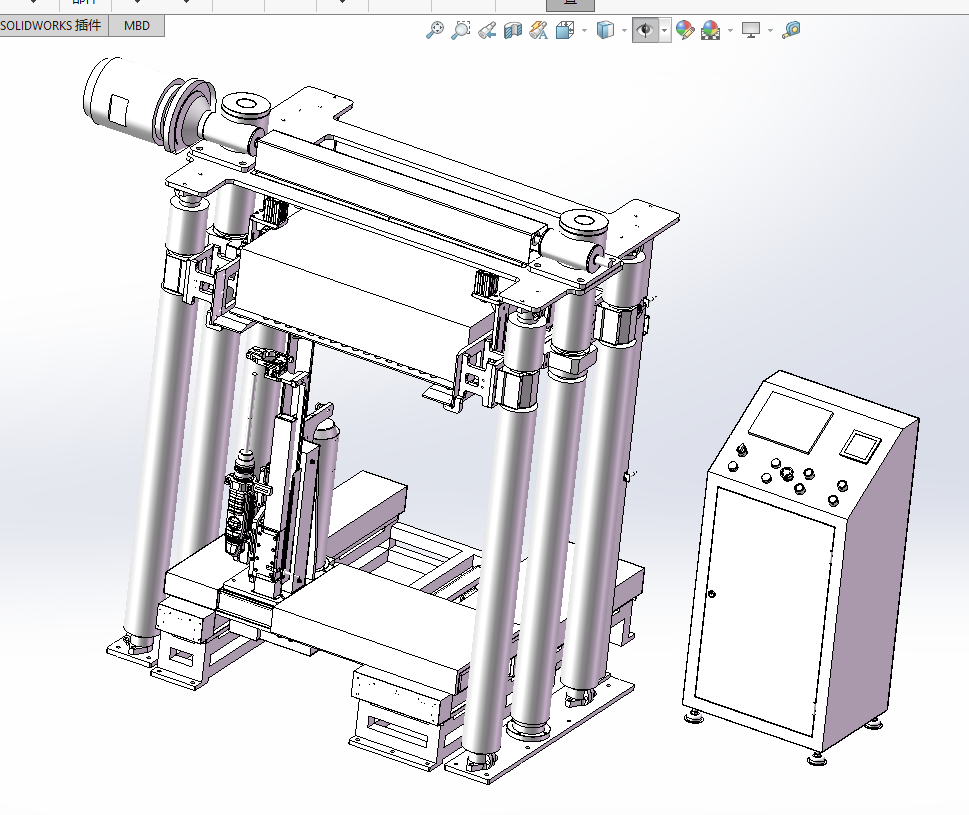This screenshot has height=815, width=969.
Task: Switch to the MBD tab
Action: (x=136, y=26)
